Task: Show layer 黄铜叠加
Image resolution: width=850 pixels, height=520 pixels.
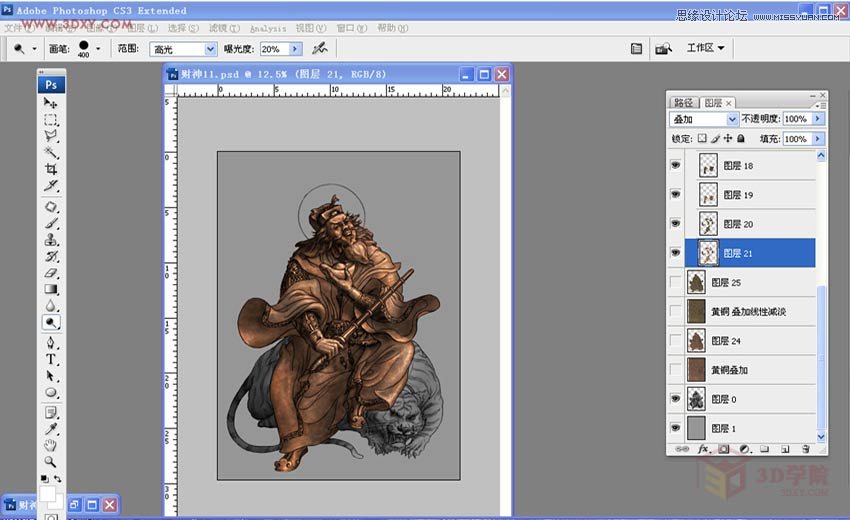Action: pos(675,370)
